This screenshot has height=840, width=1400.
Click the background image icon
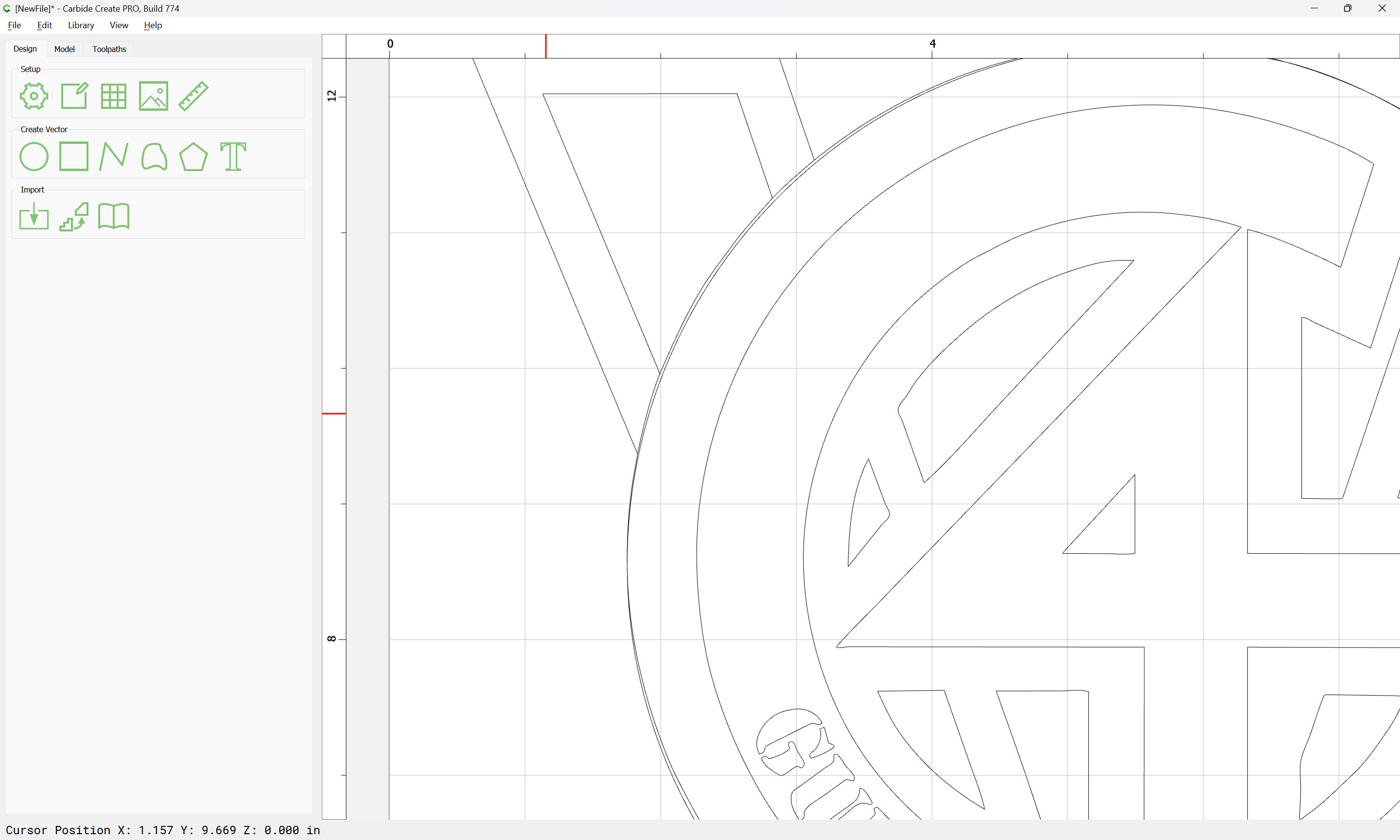[153, 96]
